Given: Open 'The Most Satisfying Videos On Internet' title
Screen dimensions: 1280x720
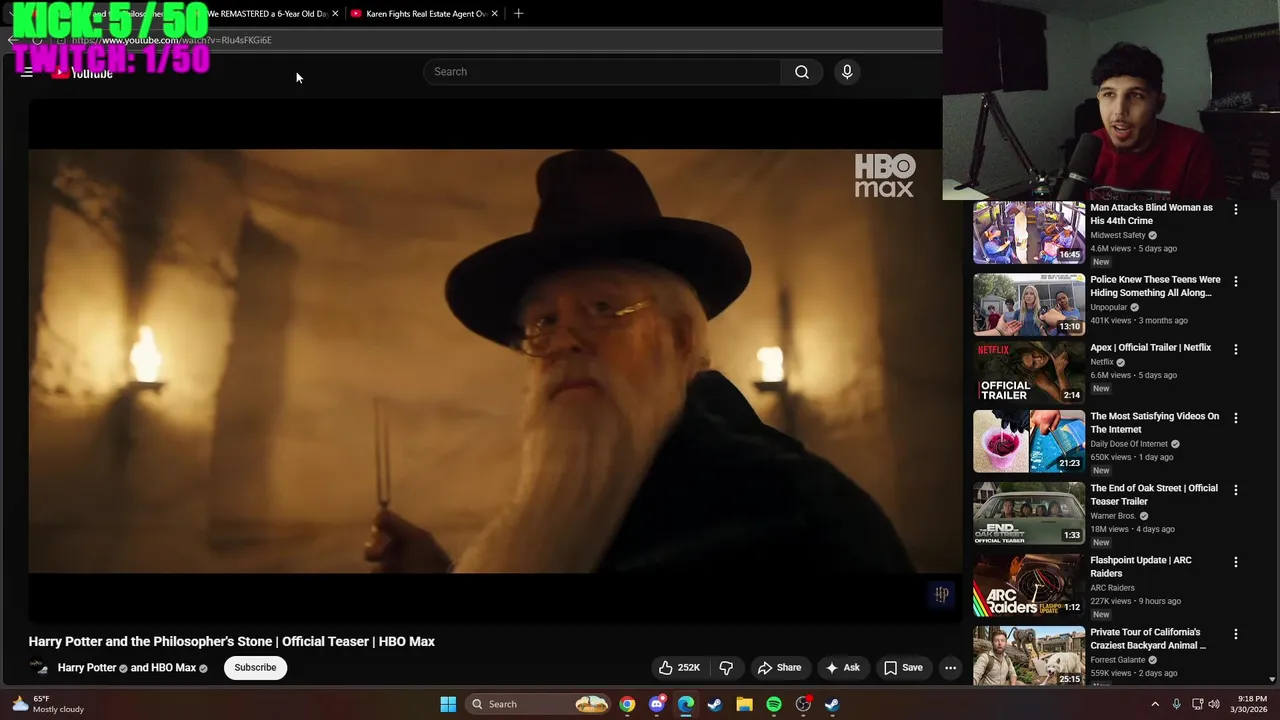Looking at the screenshot, I should point(1154,423).
